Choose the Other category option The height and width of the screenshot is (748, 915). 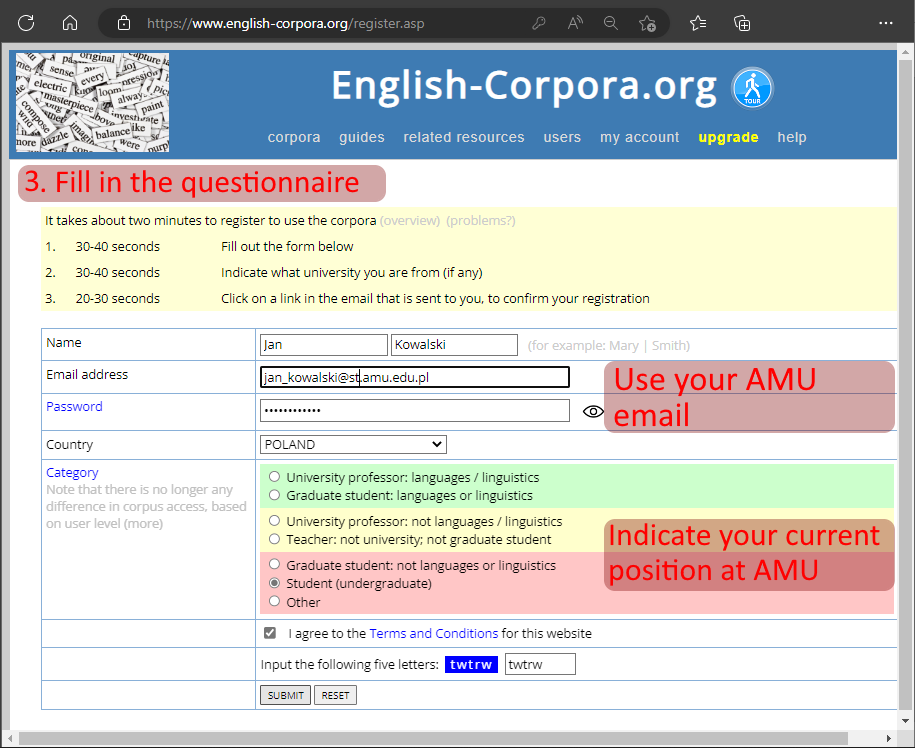tap(274, 602)
